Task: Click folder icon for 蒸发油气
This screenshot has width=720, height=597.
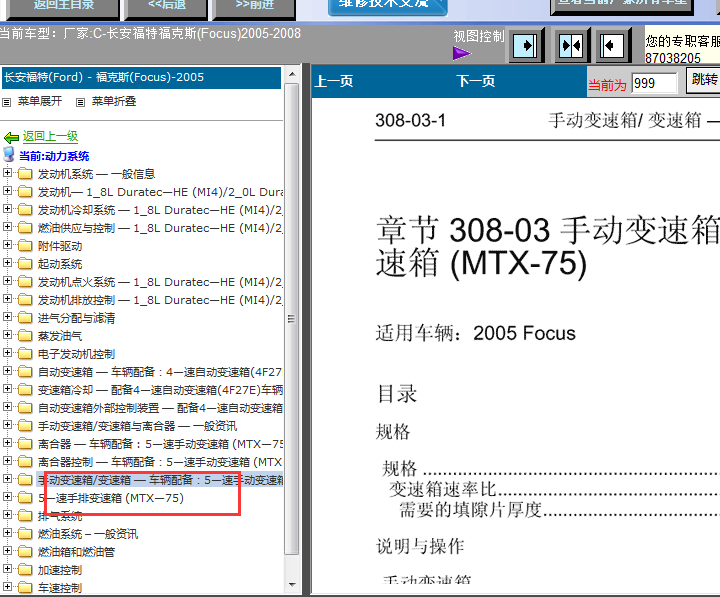Action: click(25, 336)
